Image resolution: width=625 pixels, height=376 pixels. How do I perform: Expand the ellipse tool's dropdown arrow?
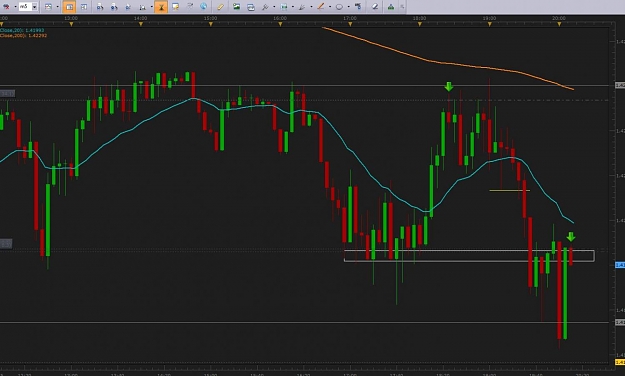click(348, 7)
